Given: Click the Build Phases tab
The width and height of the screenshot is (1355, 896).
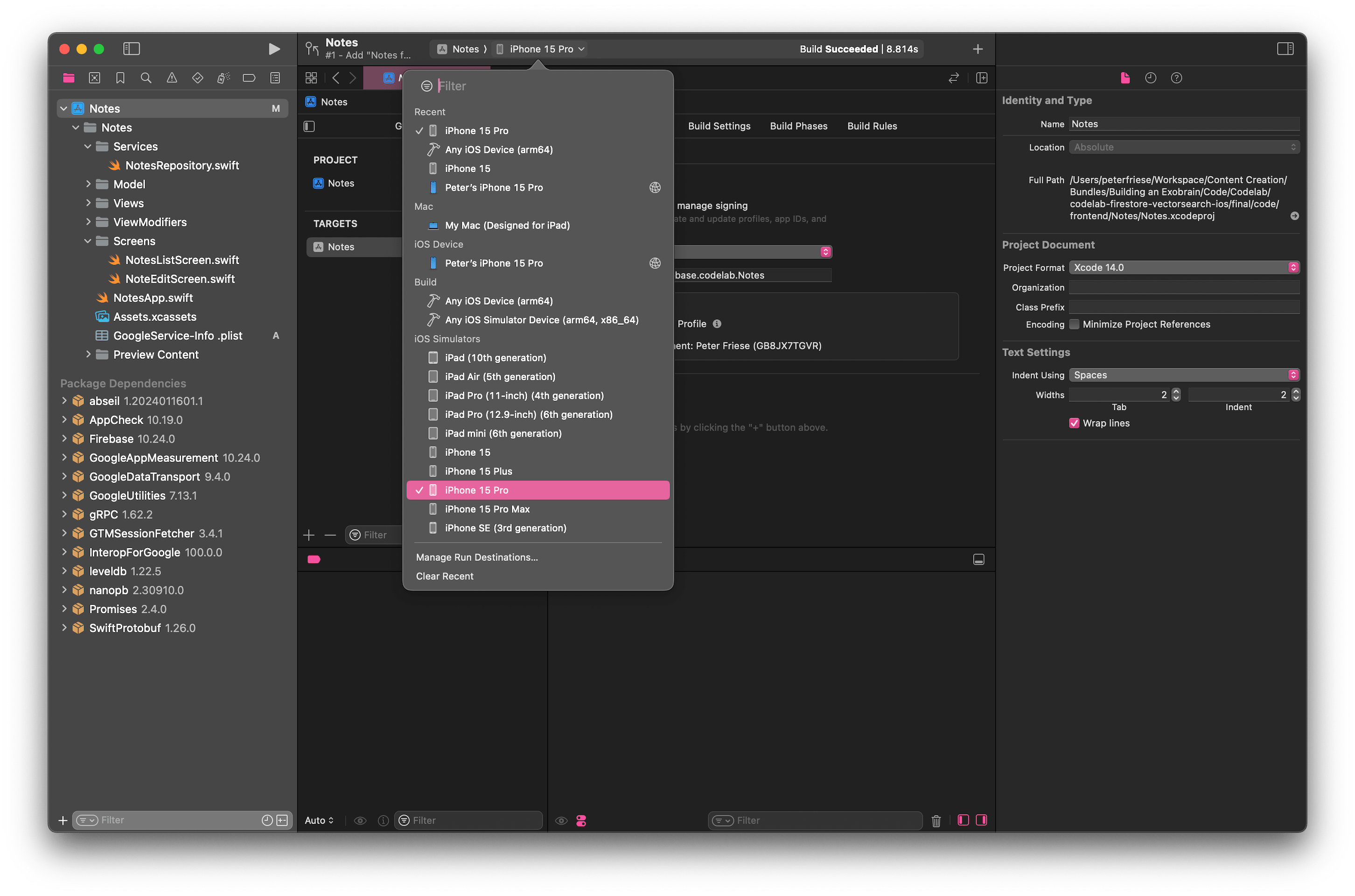Looking at the screenshot, I should pyautogui.click(x=798, y=126).
